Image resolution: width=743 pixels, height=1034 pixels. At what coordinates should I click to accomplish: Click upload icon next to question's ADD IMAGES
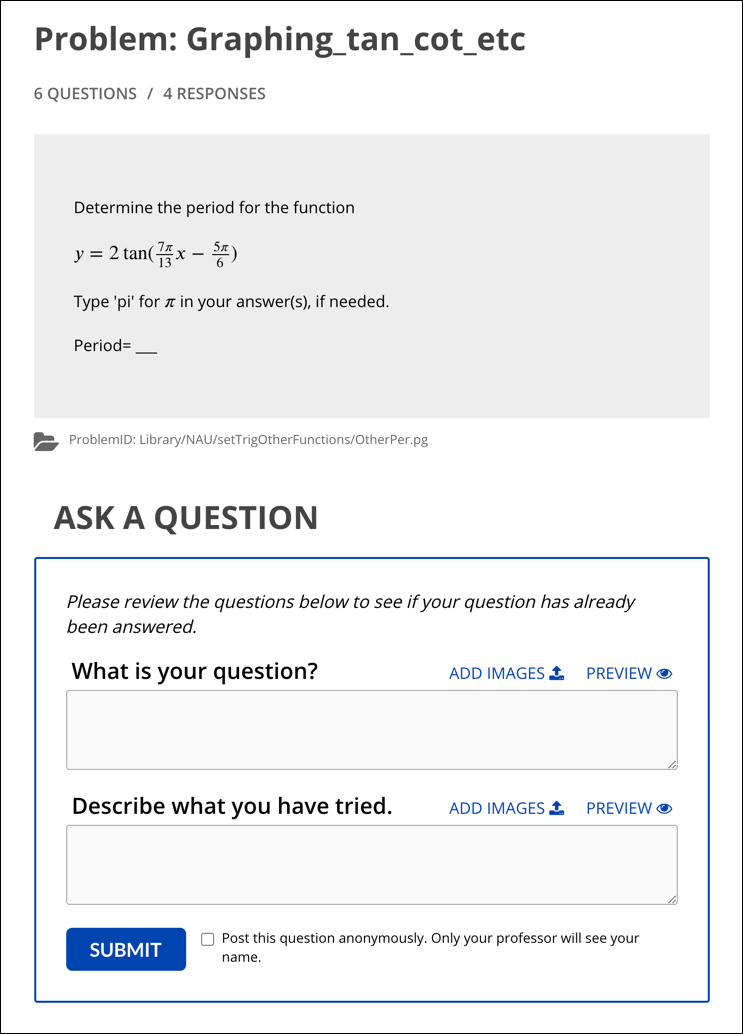click(x=558, y=673)
